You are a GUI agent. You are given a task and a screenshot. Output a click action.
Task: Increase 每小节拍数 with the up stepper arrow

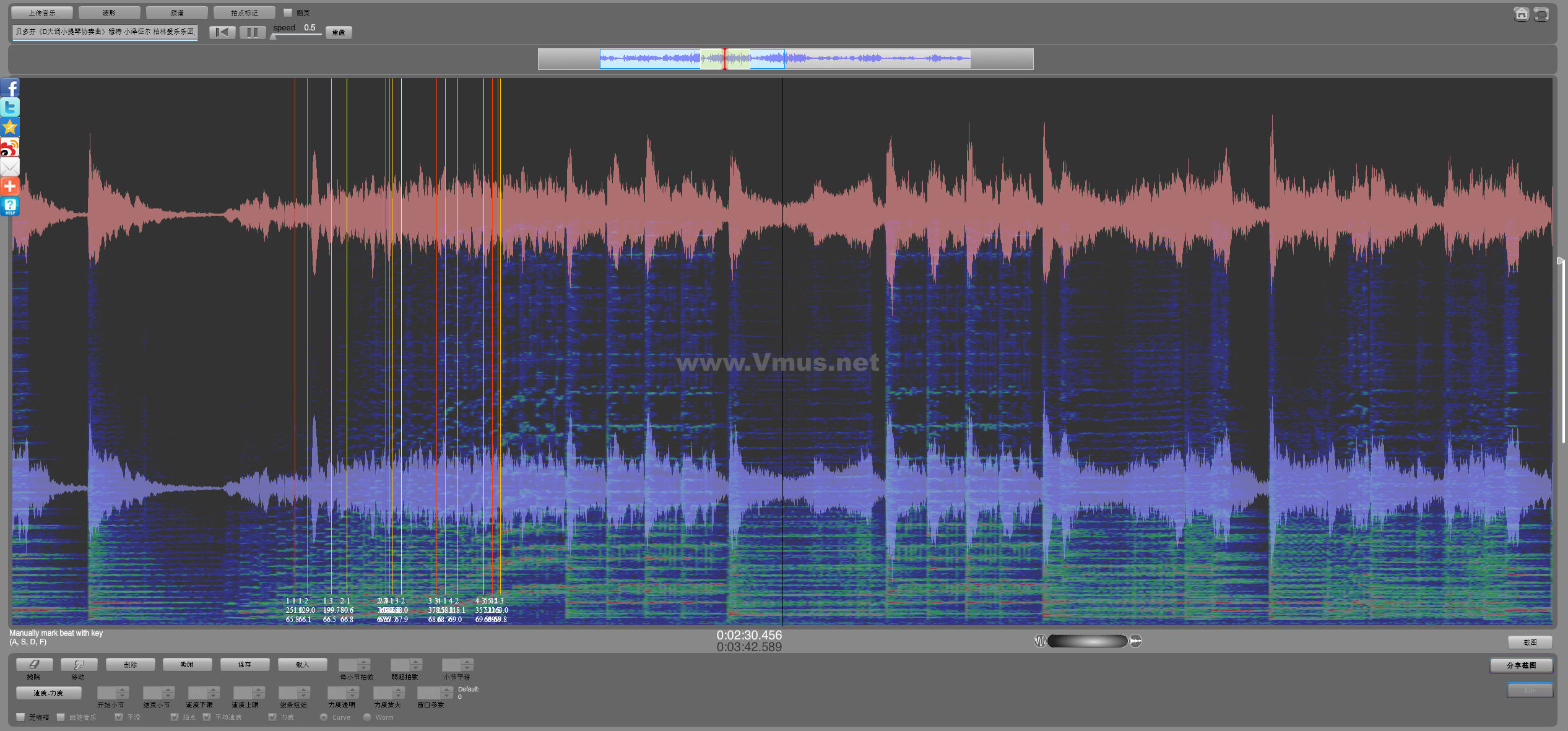pos(364,662)
